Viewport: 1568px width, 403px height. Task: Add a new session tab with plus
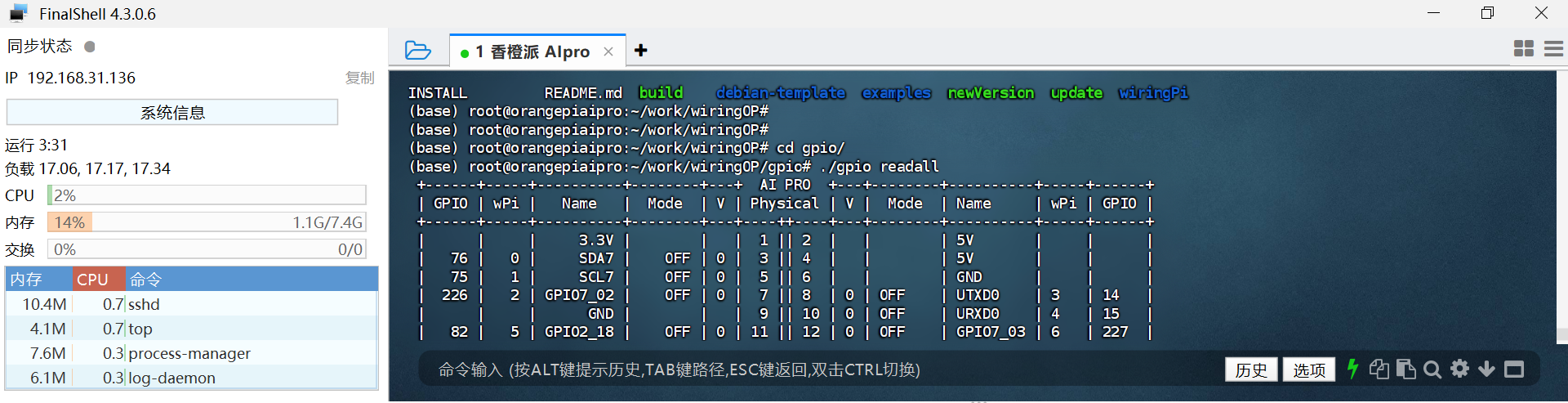(641, 51)
